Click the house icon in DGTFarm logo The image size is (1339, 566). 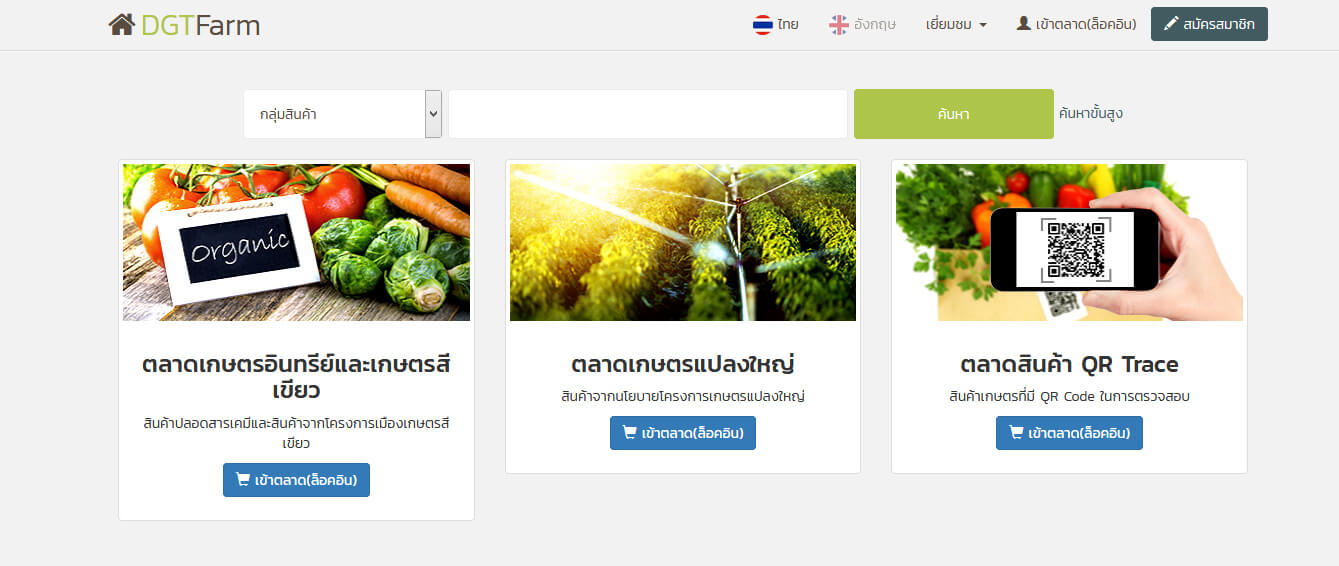[x=121, y=24]
